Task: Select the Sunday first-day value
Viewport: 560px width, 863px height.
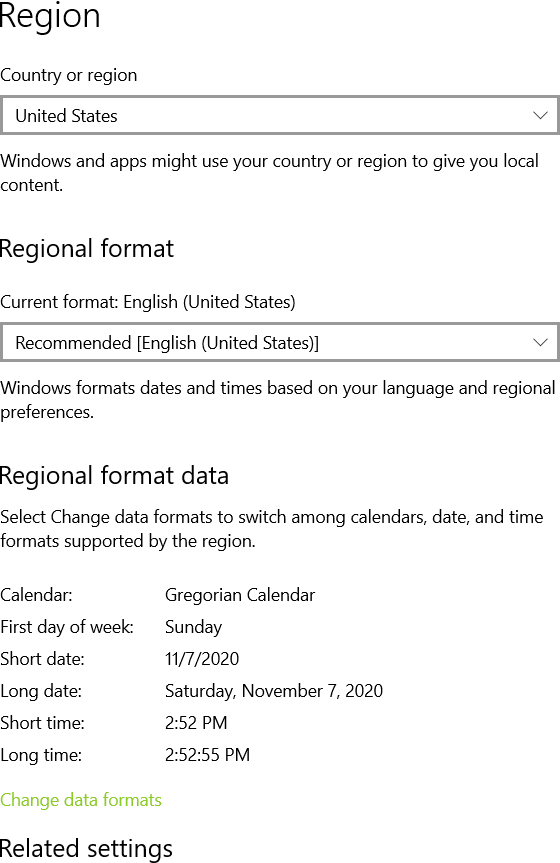Action: (193, 627)
